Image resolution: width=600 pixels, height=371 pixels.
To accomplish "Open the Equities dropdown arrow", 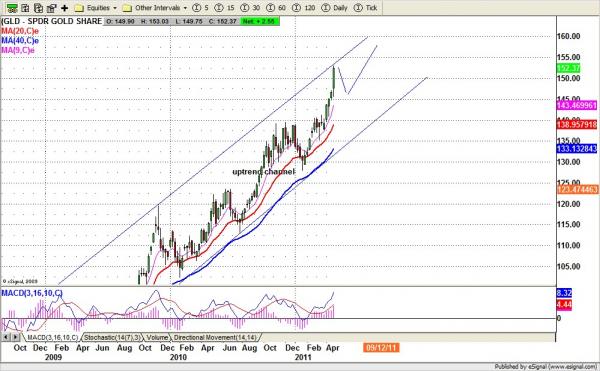I will [x=114, y=8].
